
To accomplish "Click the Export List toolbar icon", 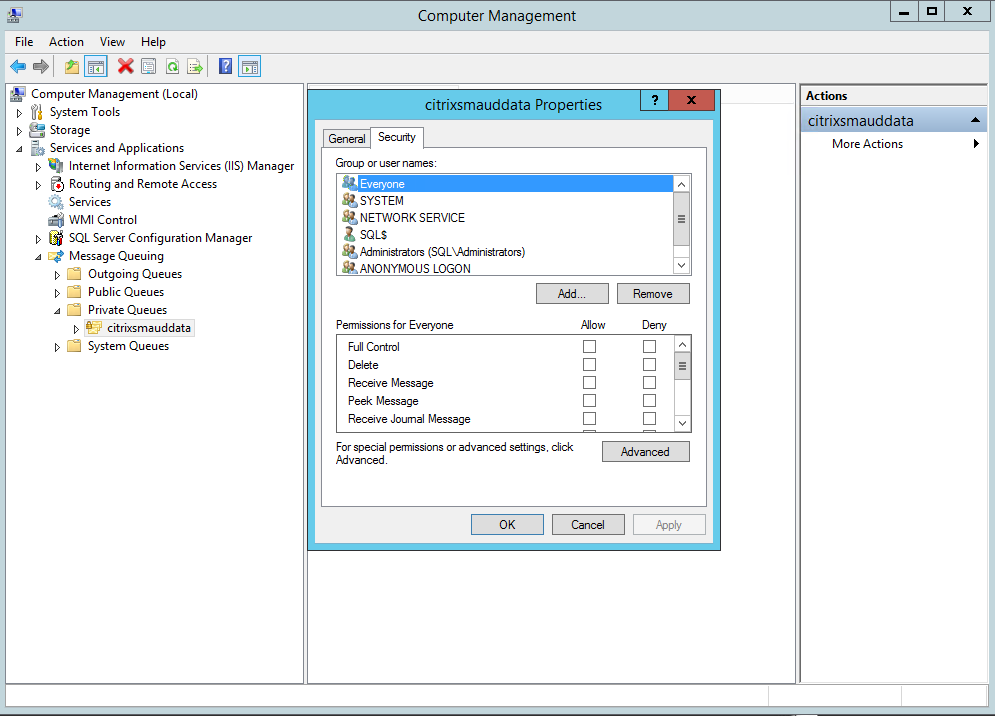I will pos(195,66).
